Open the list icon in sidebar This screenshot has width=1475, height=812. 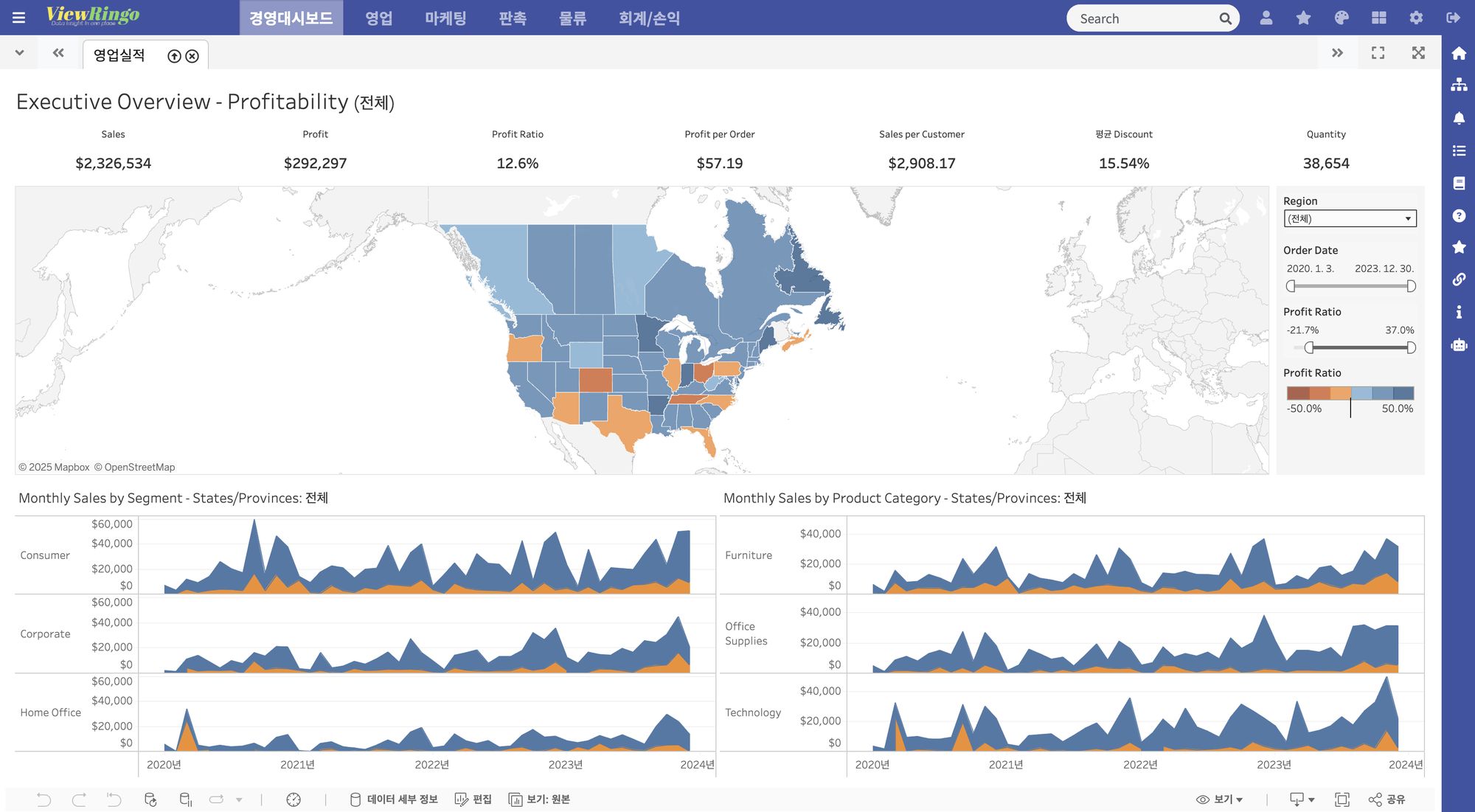[1459, 150]
